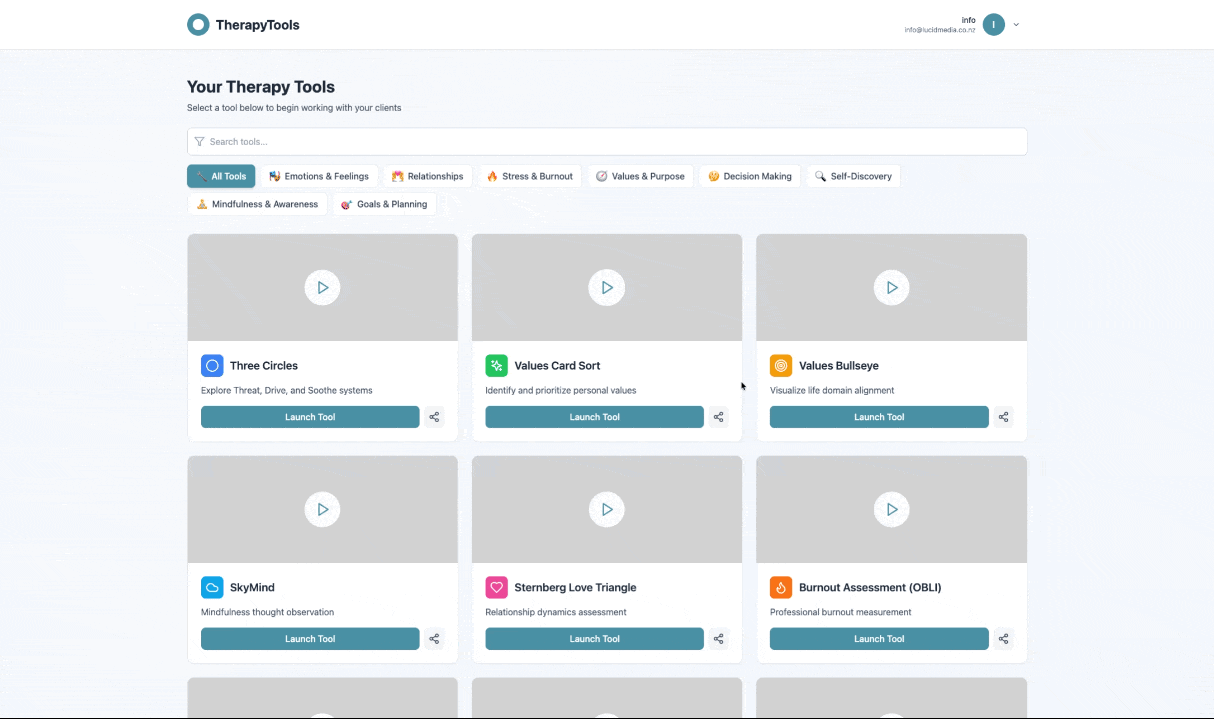Click the Values Bullseye orange target icon

click(x=781, y=366)
